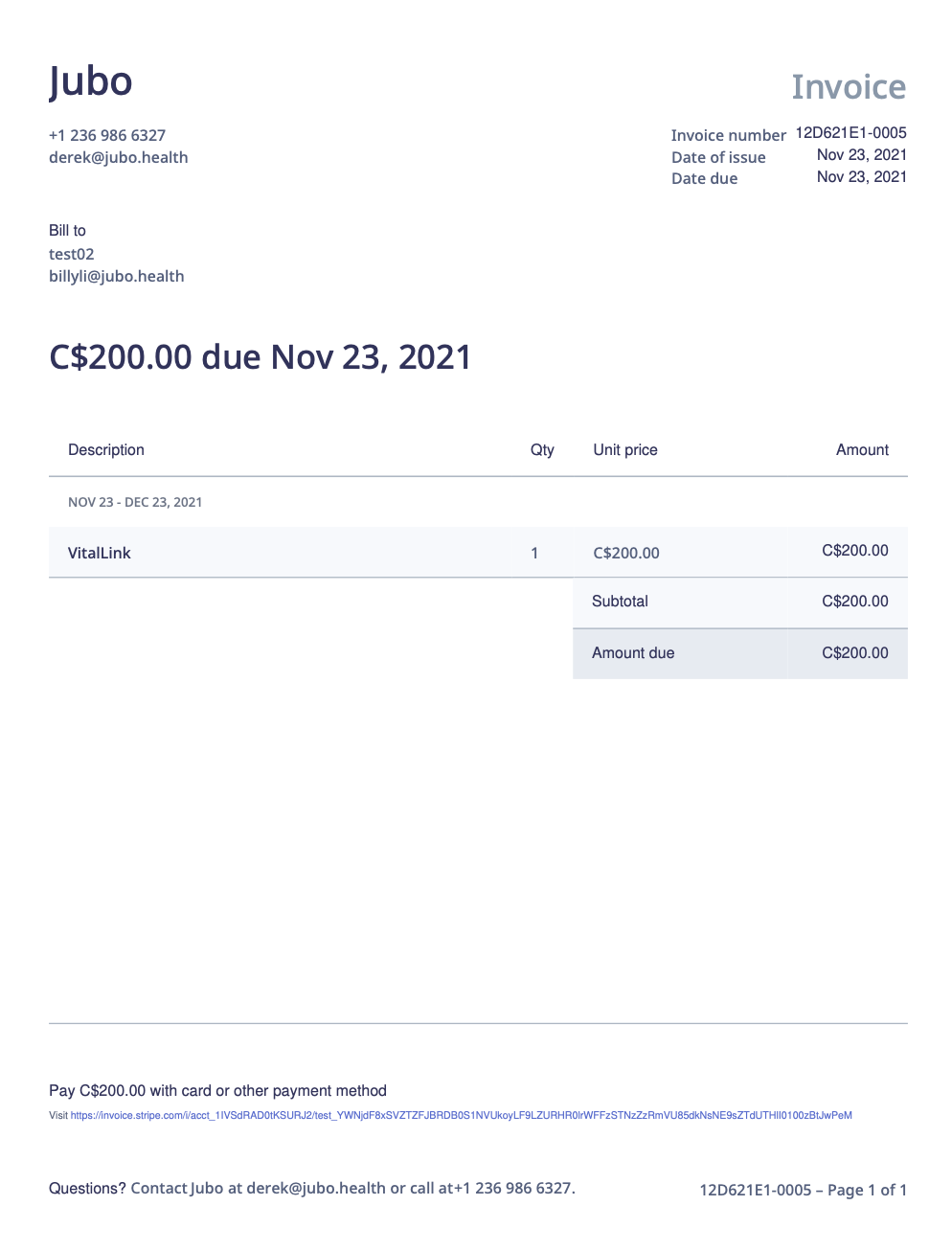This screenshot has height=1251, width=952.
Task: Click the +1 236 986 6327 phone number at top
Action: [107, 135]
